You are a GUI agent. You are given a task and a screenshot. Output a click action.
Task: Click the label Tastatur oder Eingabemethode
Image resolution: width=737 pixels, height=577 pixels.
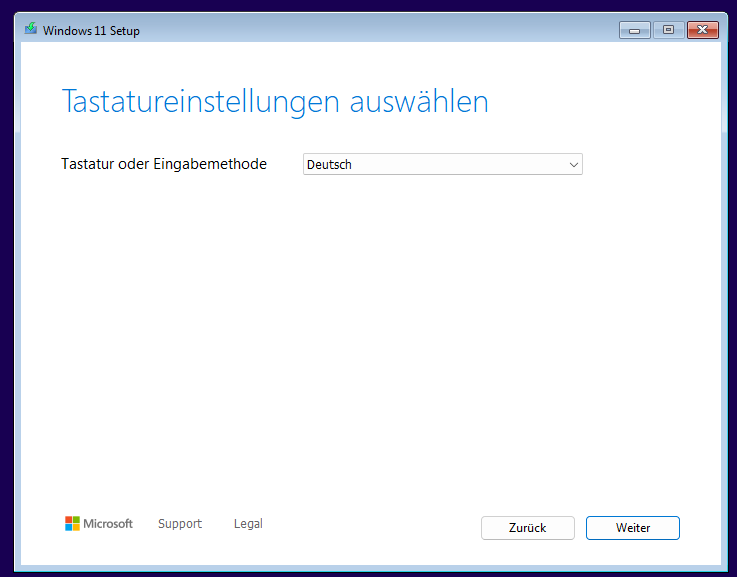[164, 164]
